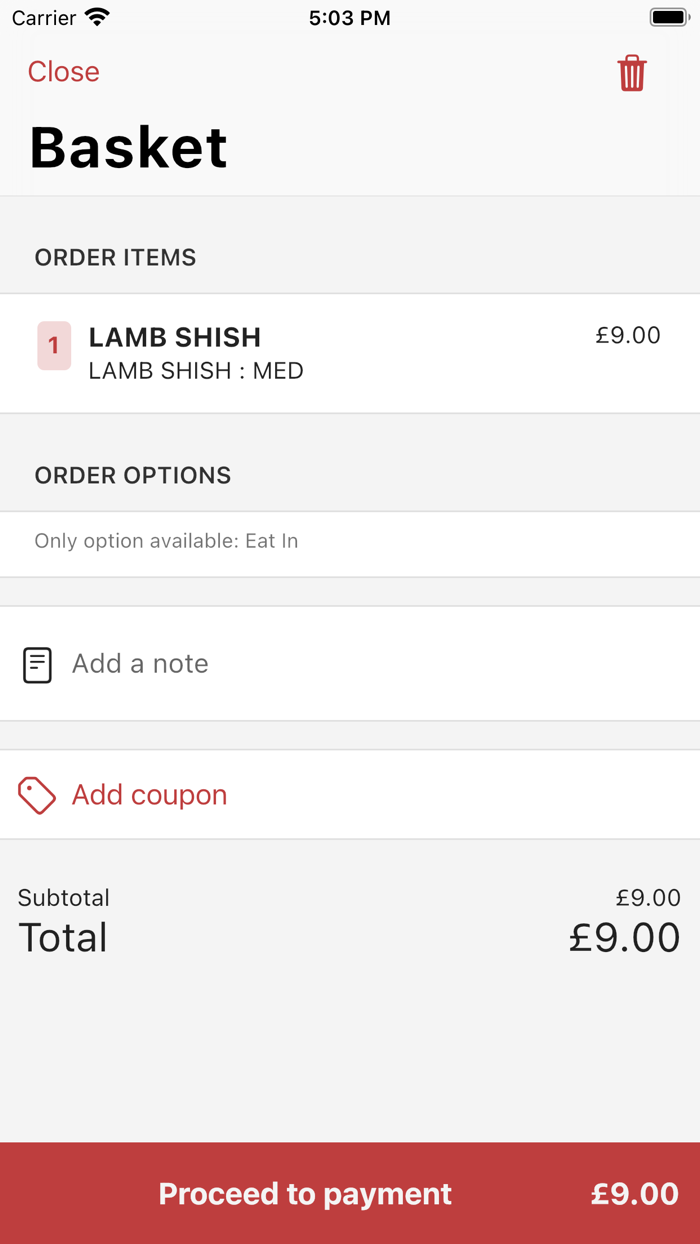
Task: Tap the ORDER ITEMS section header
Action: [115, 258]
